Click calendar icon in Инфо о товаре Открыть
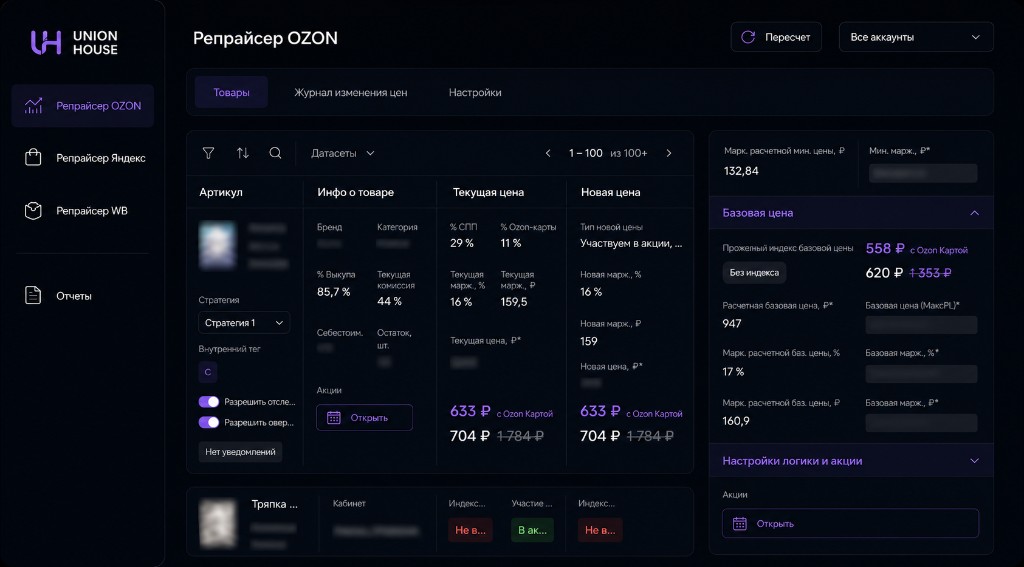The width and height of the screenshot is (1024, 567). pos(334,417)
